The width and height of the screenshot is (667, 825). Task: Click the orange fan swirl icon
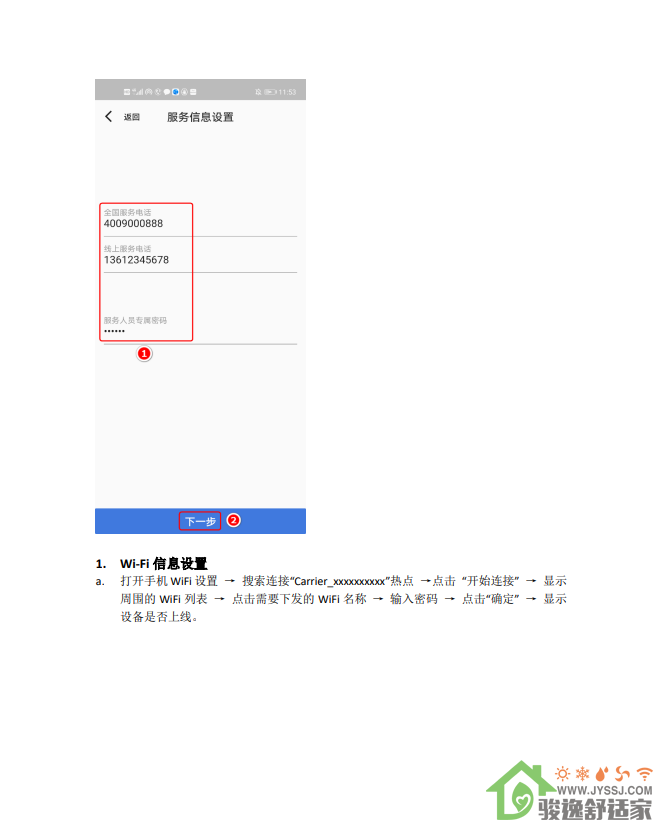pyautogui.click(x=622, y=773)
